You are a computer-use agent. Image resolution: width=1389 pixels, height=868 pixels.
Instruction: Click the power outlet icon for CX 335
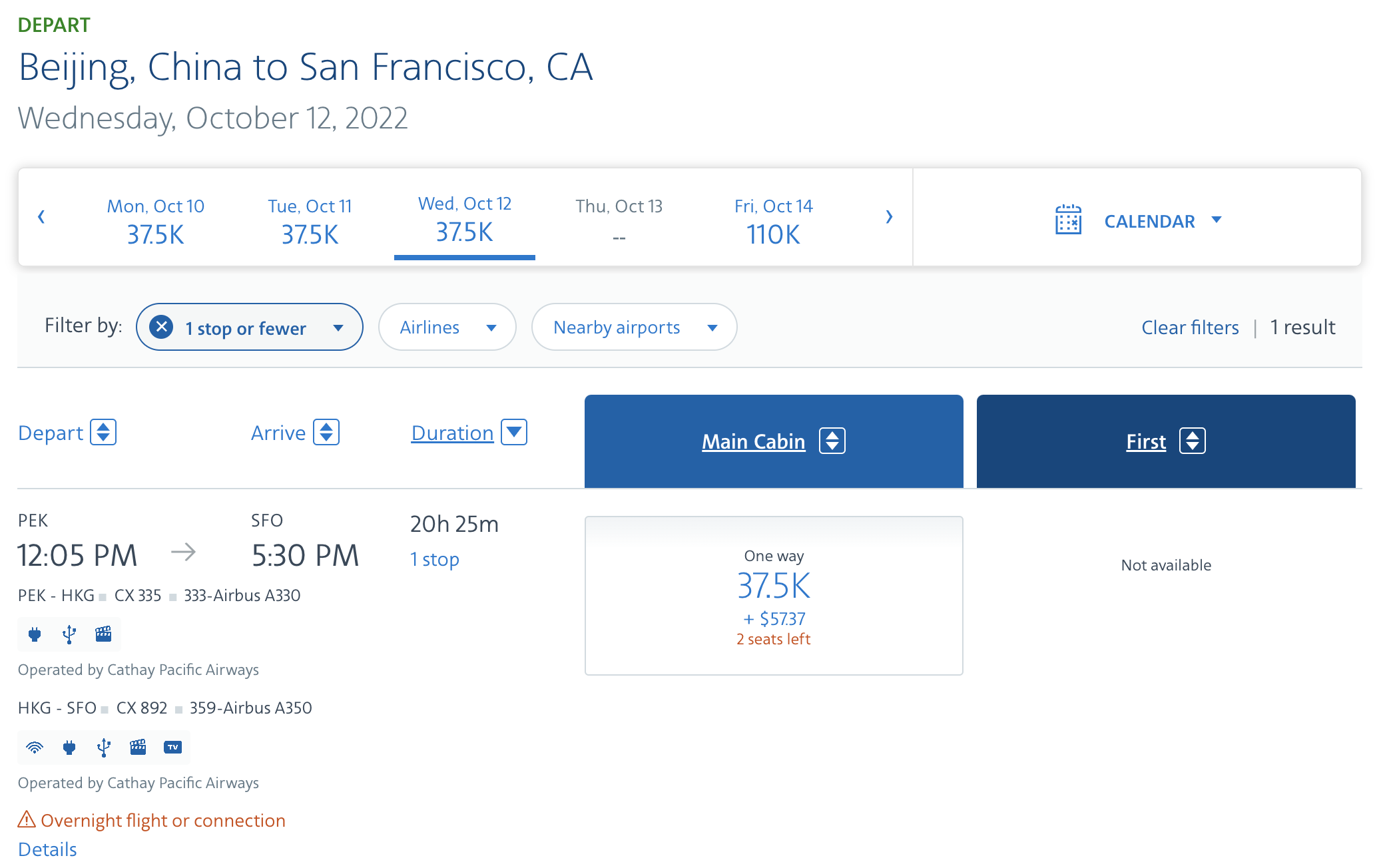[x=35, y=634]
